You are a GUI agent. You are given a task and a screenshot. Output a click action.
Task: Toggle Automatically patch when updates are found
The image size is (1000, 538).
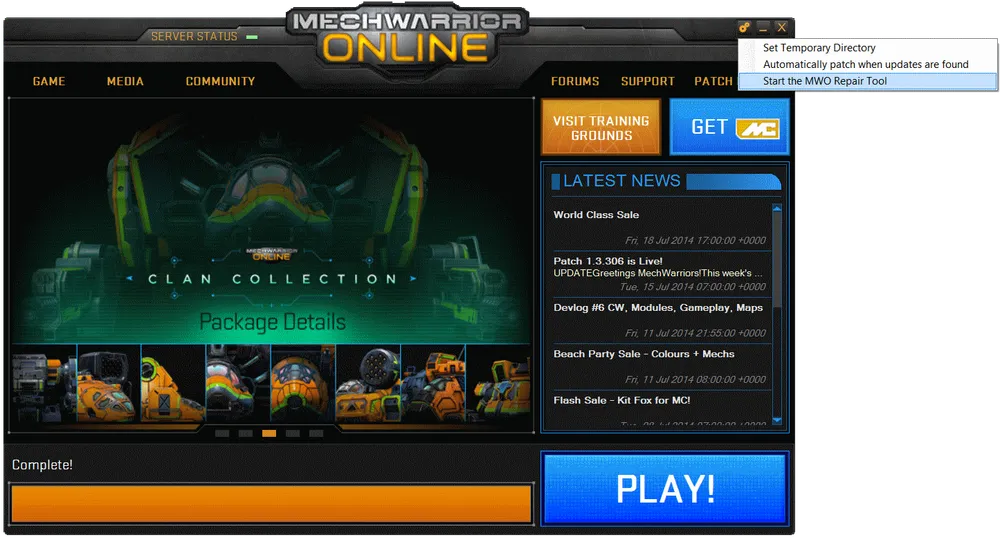pos(868,64)
